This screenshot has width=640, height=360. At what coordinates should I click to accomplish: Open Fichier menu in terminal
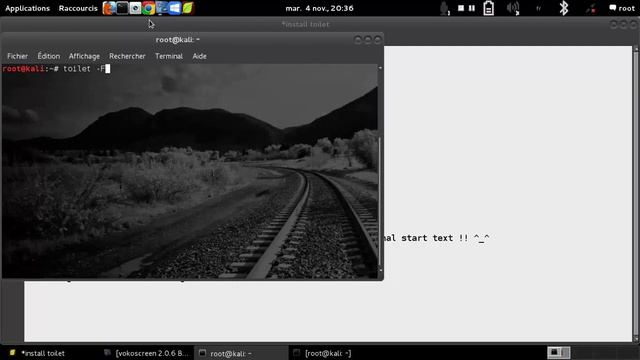pos(18,56)
